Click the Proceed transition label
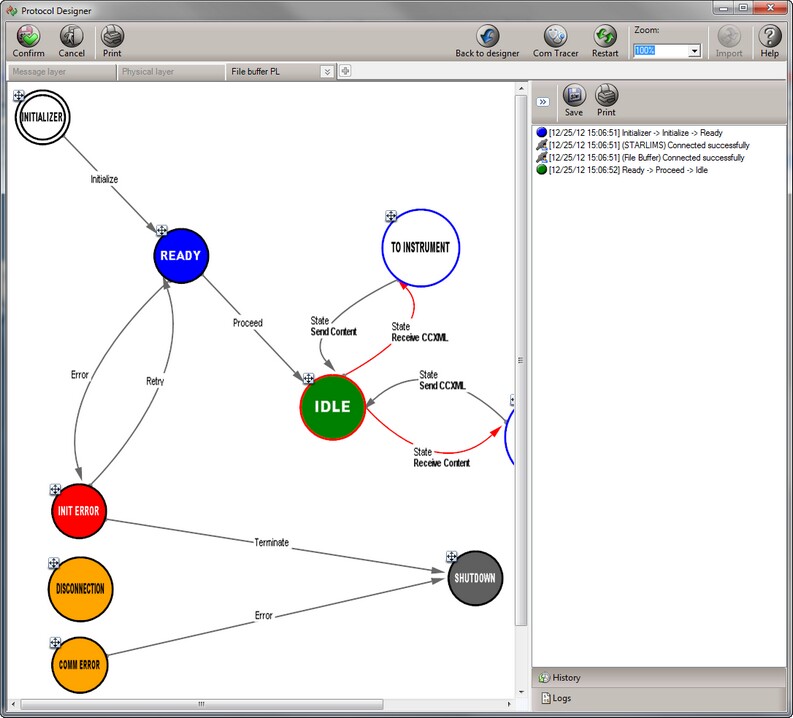This screenshot has height=718, width=793. 248,323
